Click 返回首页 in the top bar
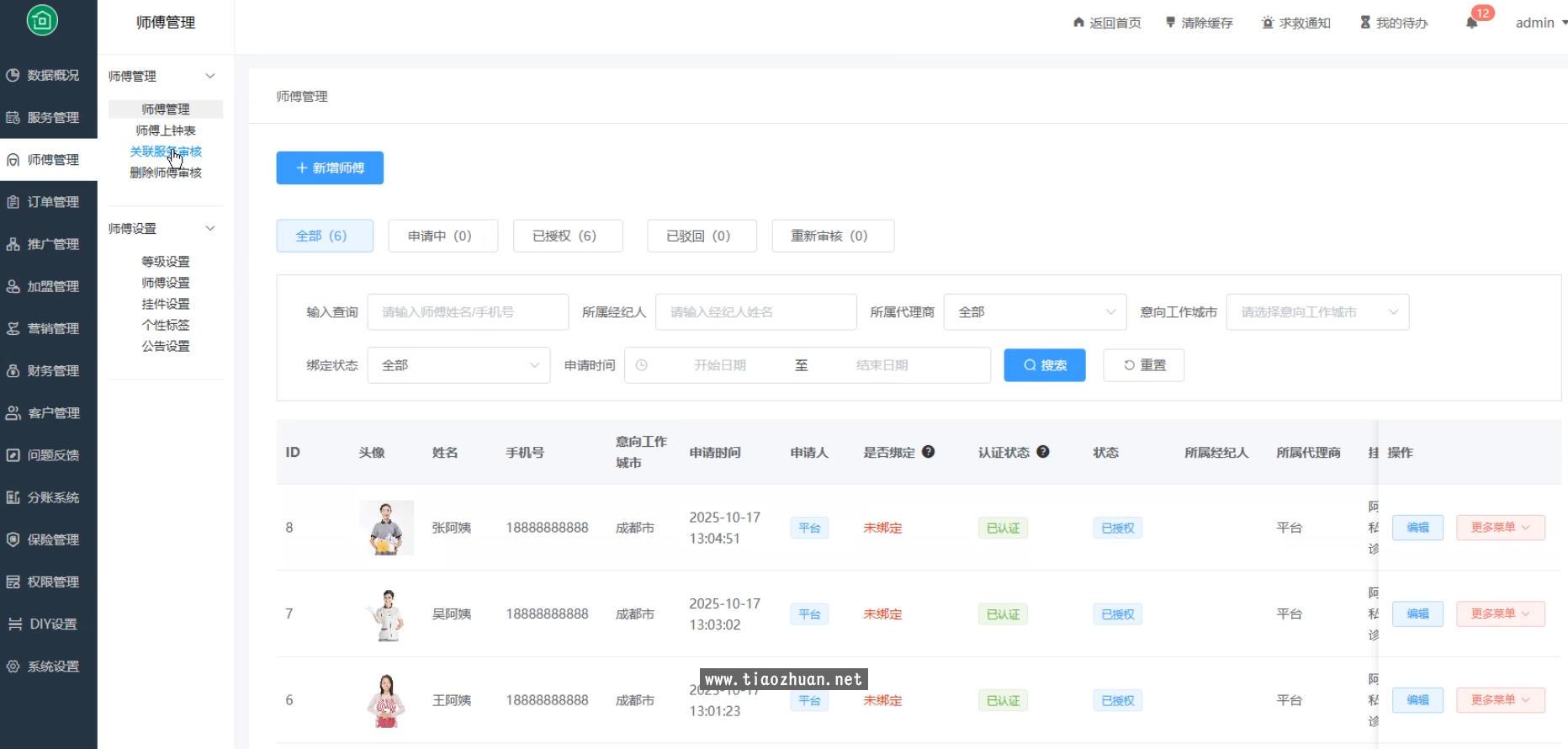The width and height of the screenshot is (1568, 749). coord(1107,23)
